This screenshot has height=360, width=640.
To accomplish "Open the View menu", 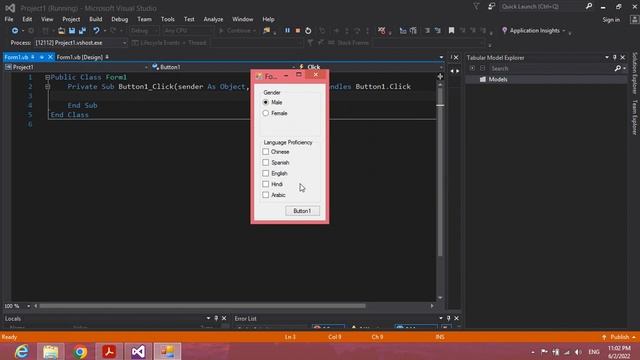I will point(47,19).
